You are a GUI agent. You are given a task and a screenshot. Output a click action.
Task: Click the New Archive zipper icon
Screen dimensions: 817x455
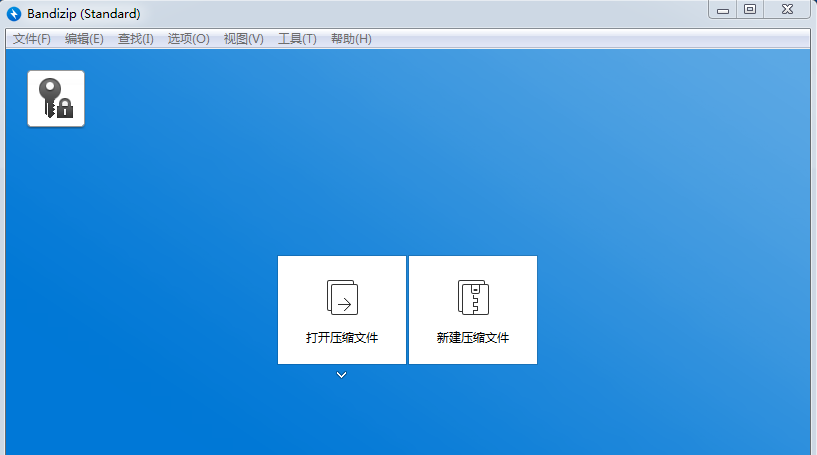[473, 297]
